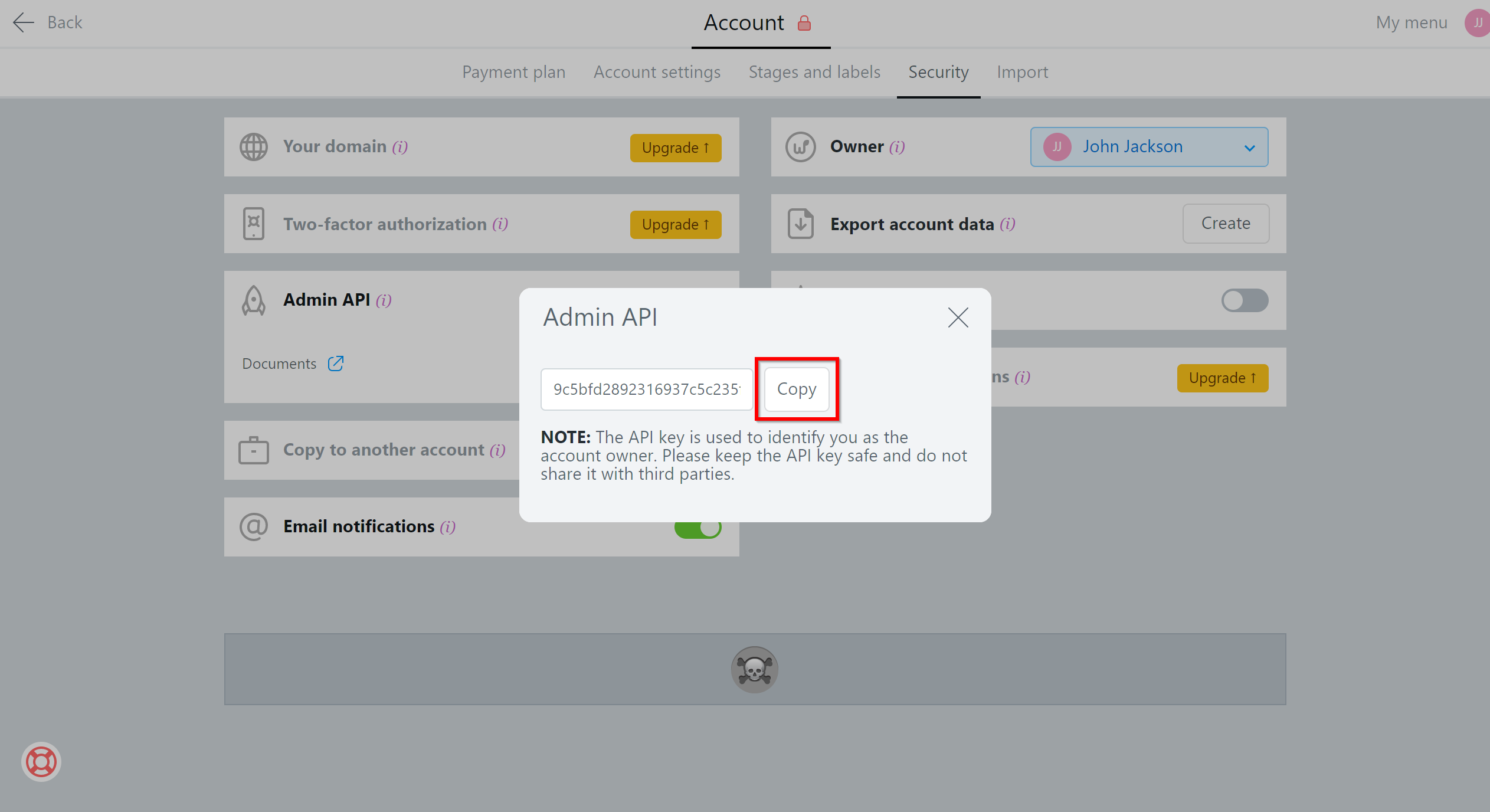Show info tooltip for Owner
The height and width of the screenshot is (812, 1490).
[x=897, y=147]
